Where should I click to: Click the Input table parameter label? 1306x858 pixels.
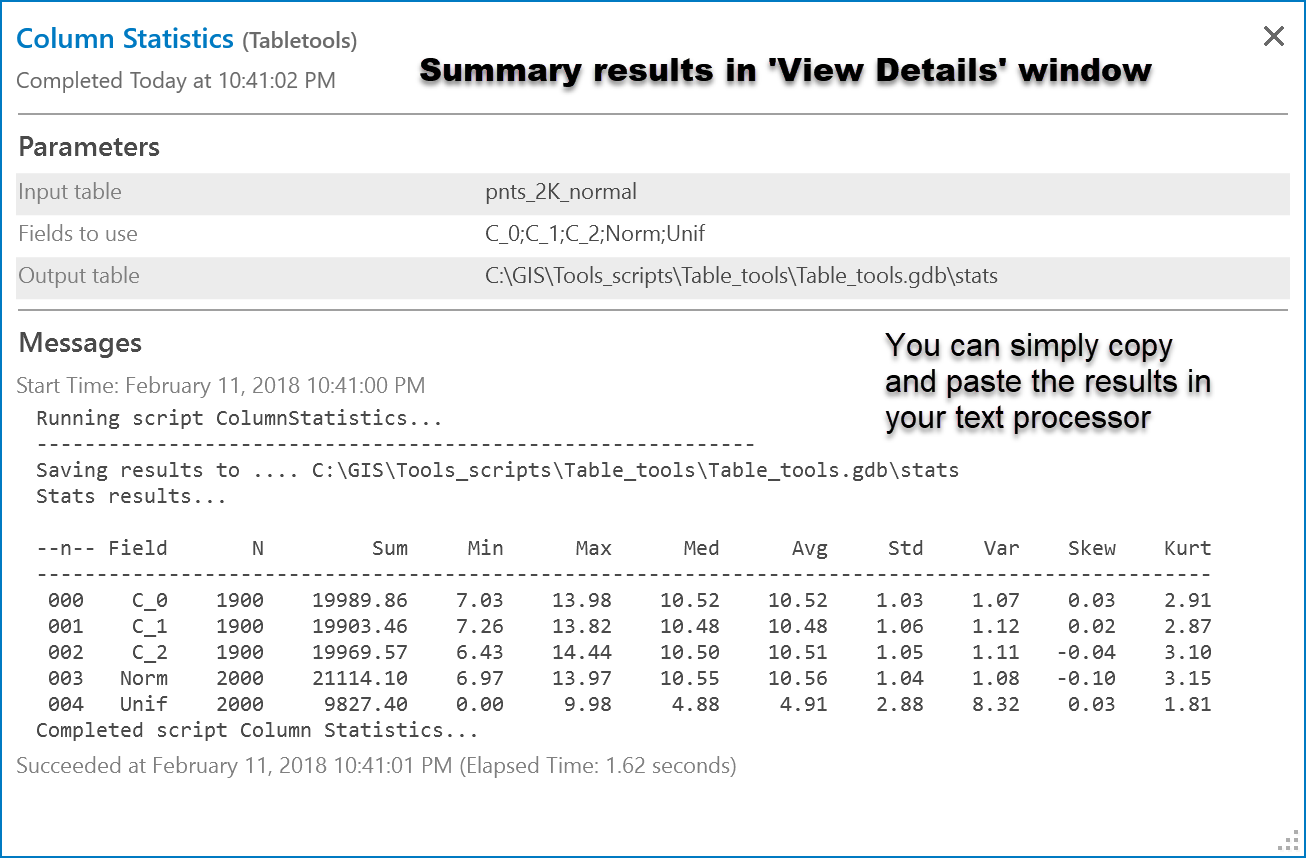coord(70,192)
